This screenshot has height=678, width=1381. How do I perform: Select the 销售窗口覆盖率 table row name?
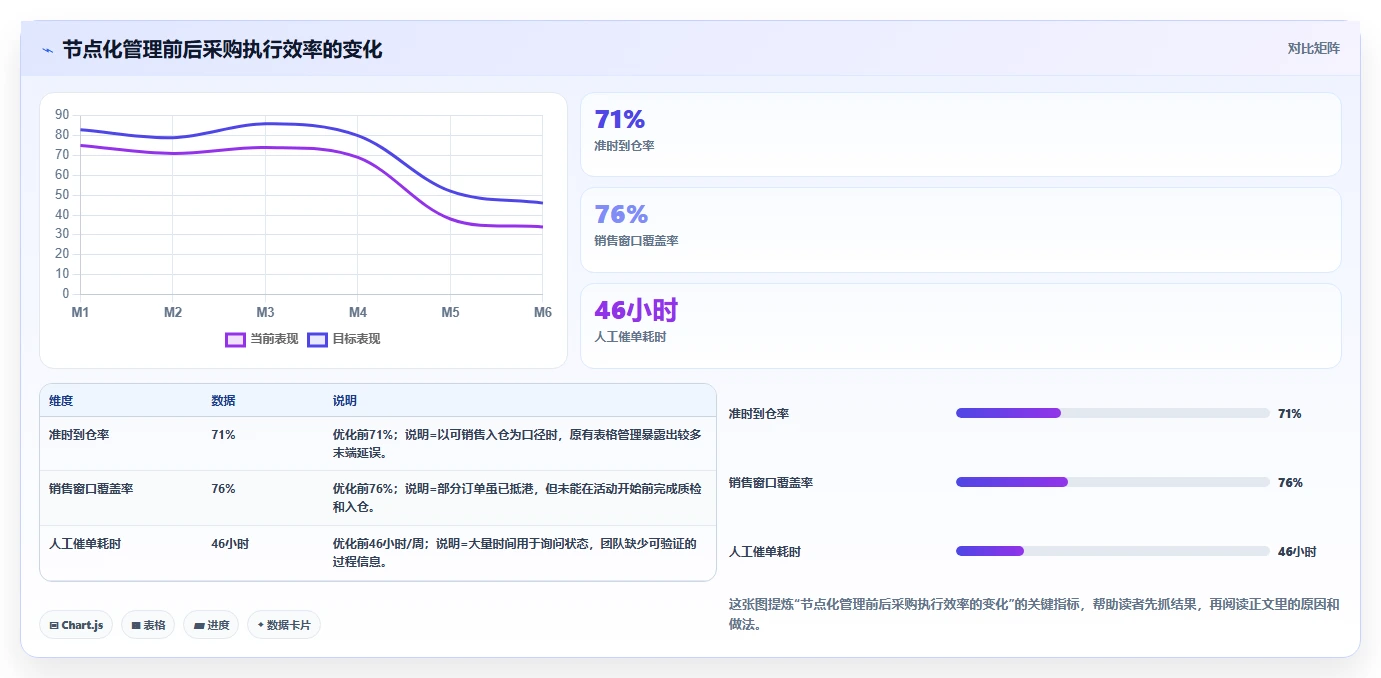[91, 489]
